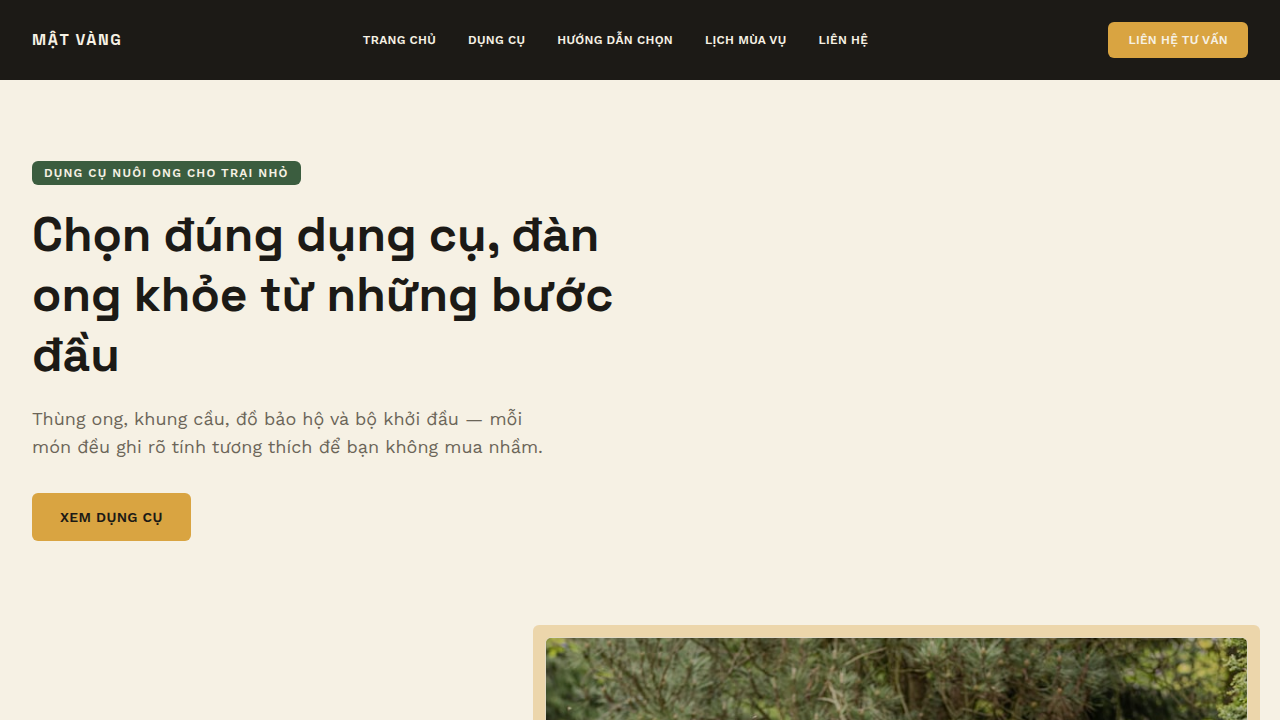Click the MẬT VÀNG site logo
The width and height of the screenshot is (1280, 720).
click(x=77, y=40)
